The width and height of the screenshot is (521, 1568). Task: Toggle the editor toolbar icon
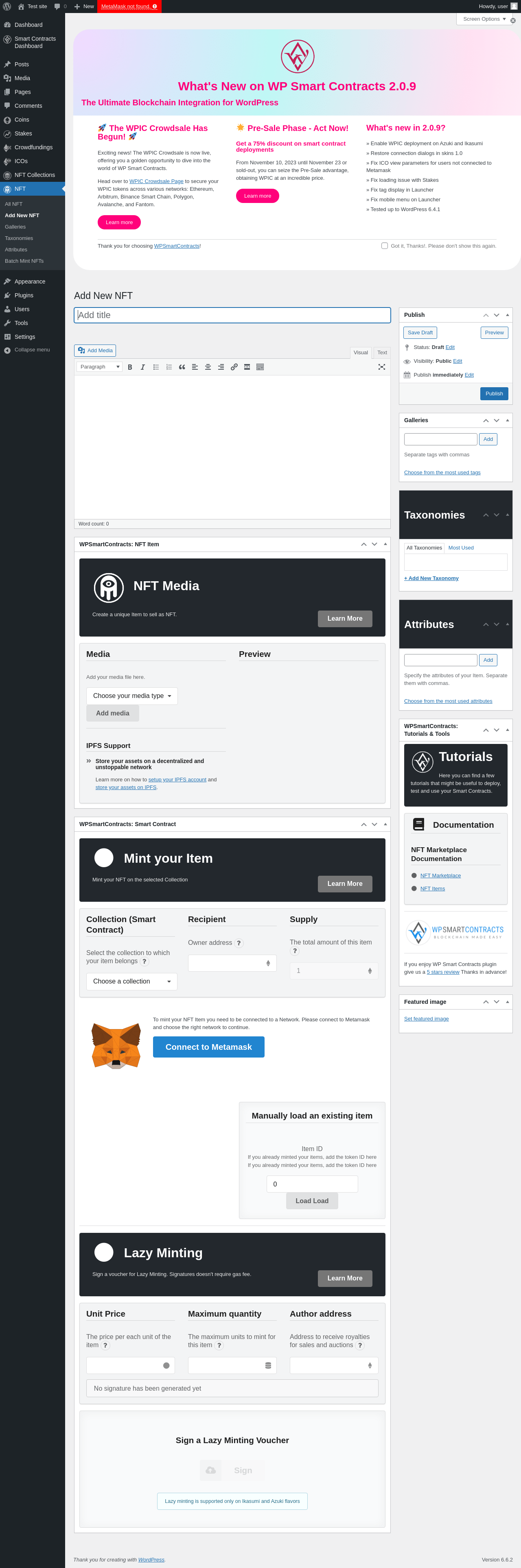tap(260, 367)
